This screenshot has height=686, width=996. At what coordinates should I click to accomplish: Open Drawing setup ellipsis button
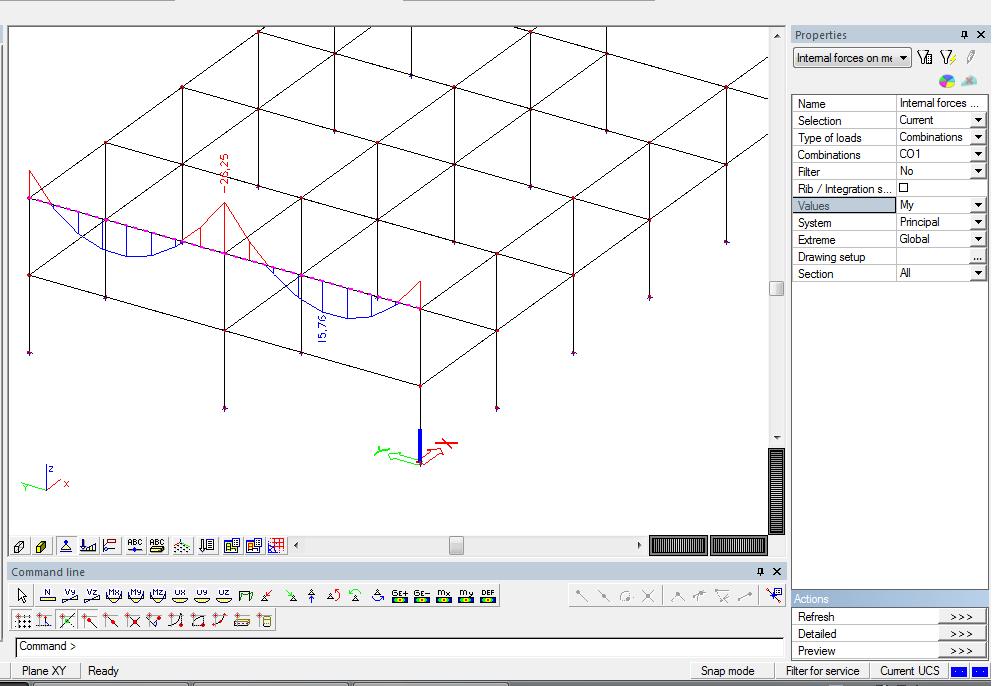pos(977,257)
